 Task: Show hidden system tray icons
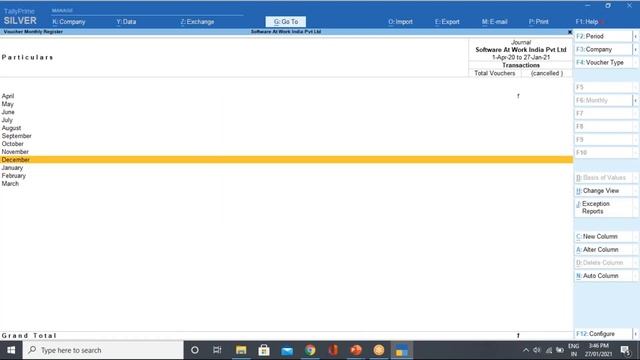pyautogui.click(x=526, y=350)
